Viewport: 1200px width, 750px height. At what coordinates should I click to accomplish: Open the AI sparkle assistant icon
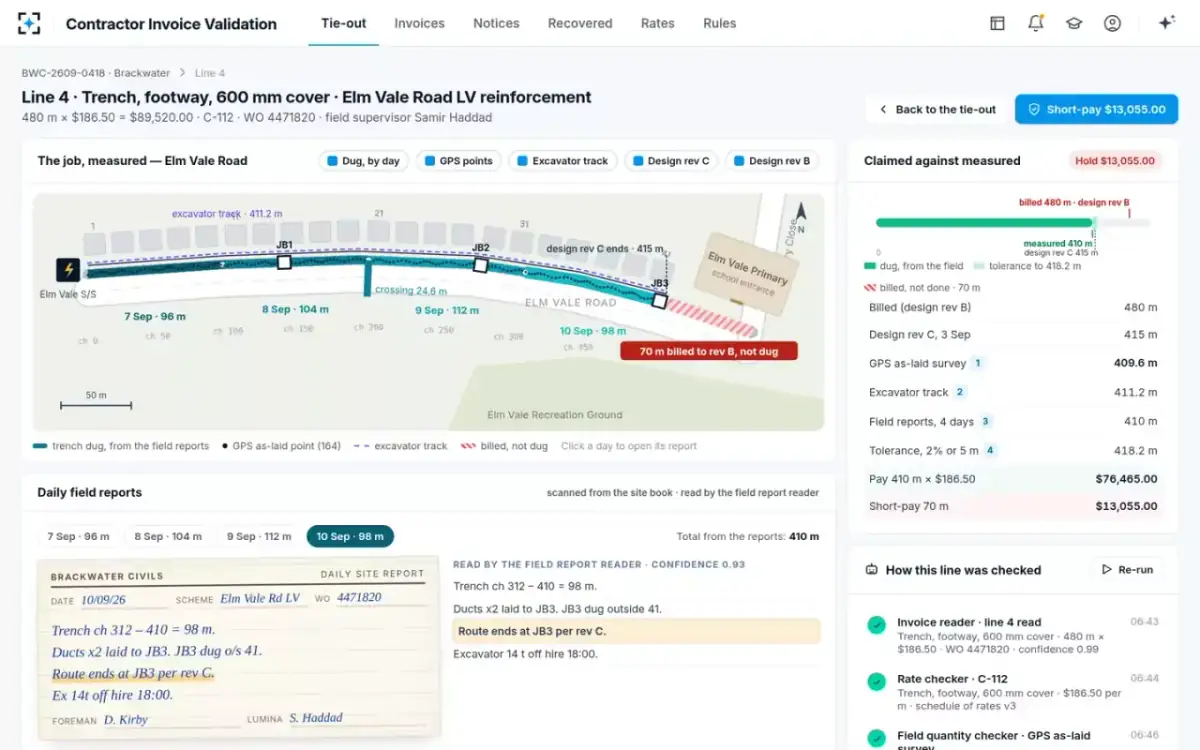pos(1166,23)
